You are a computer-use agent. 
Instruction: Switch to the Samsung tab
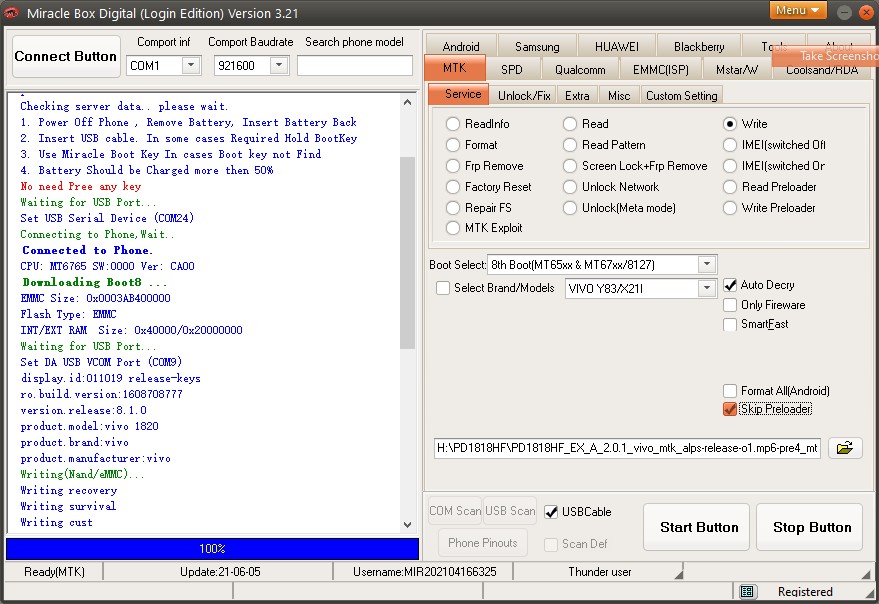[537, 46]
